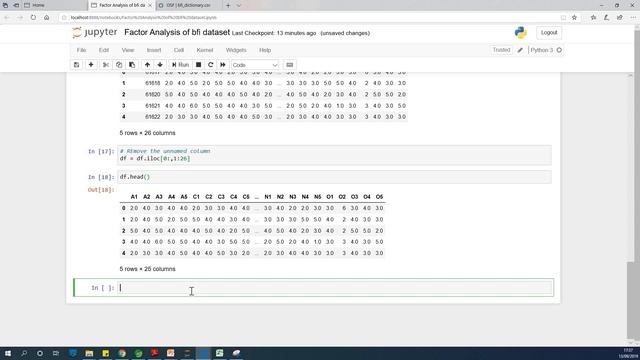Click the Logout button
640x360 pixels.
click(549, 33)
